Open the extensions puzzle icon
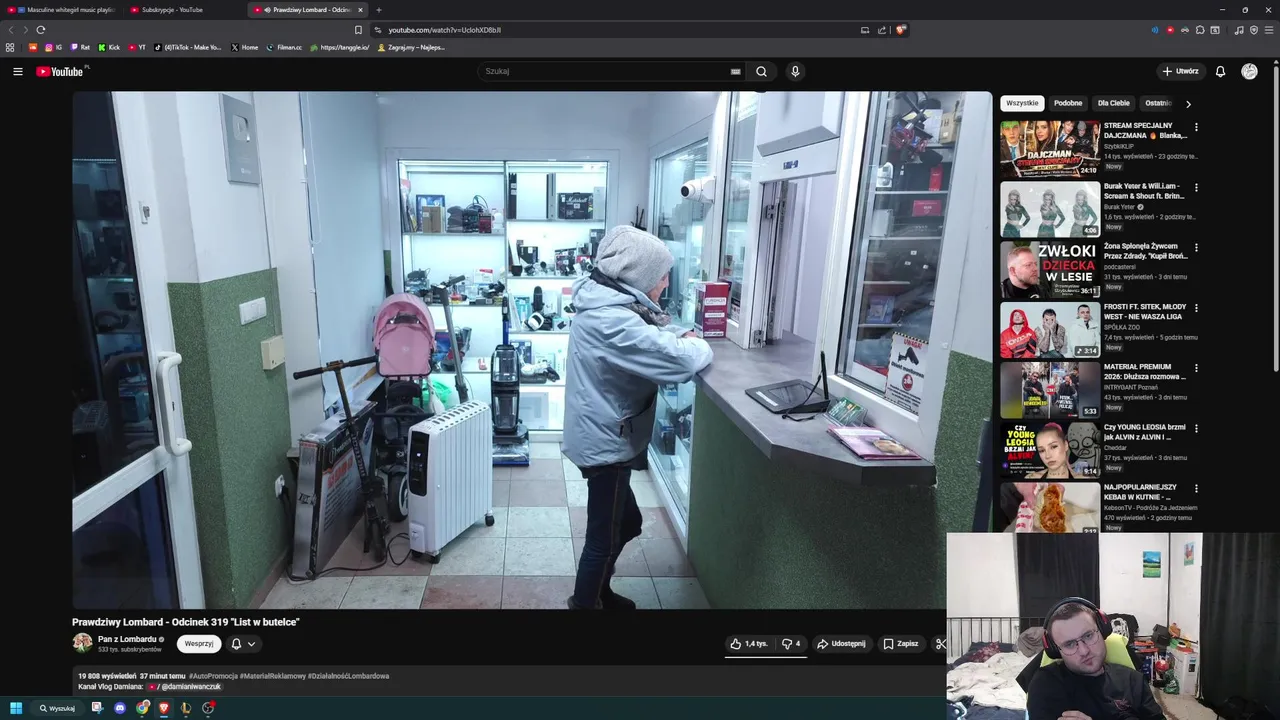 [1200, 30]
